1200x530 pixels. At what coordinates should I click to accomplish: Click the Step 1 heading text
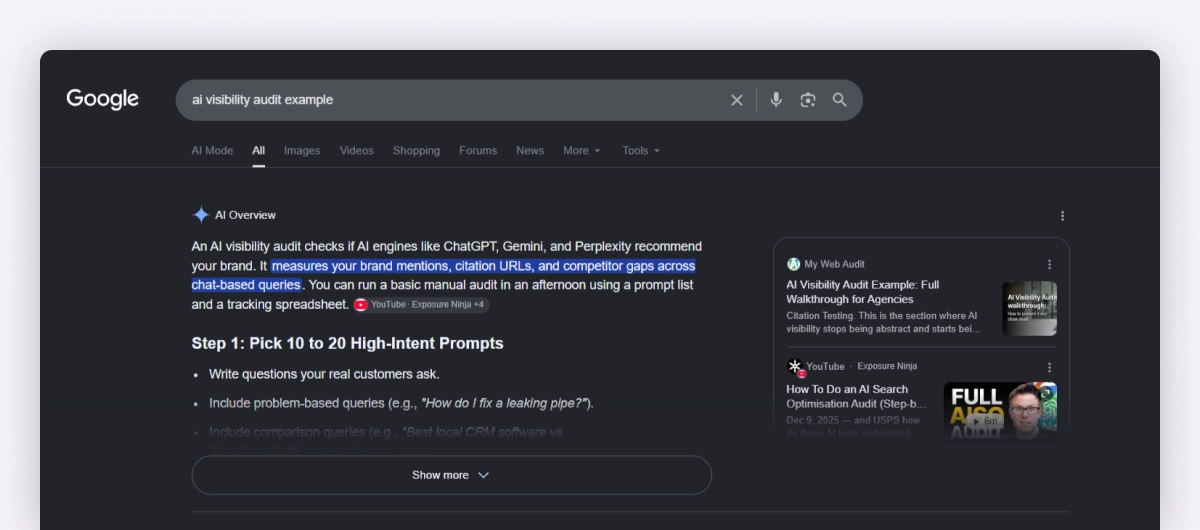click(x=347, y=343)
